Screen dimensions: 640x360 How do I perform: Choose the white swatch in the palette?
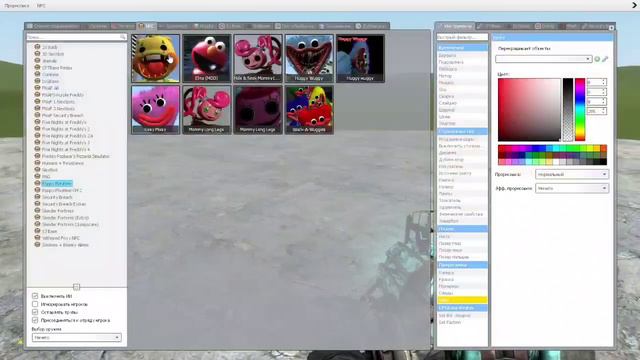coord(556,162)
